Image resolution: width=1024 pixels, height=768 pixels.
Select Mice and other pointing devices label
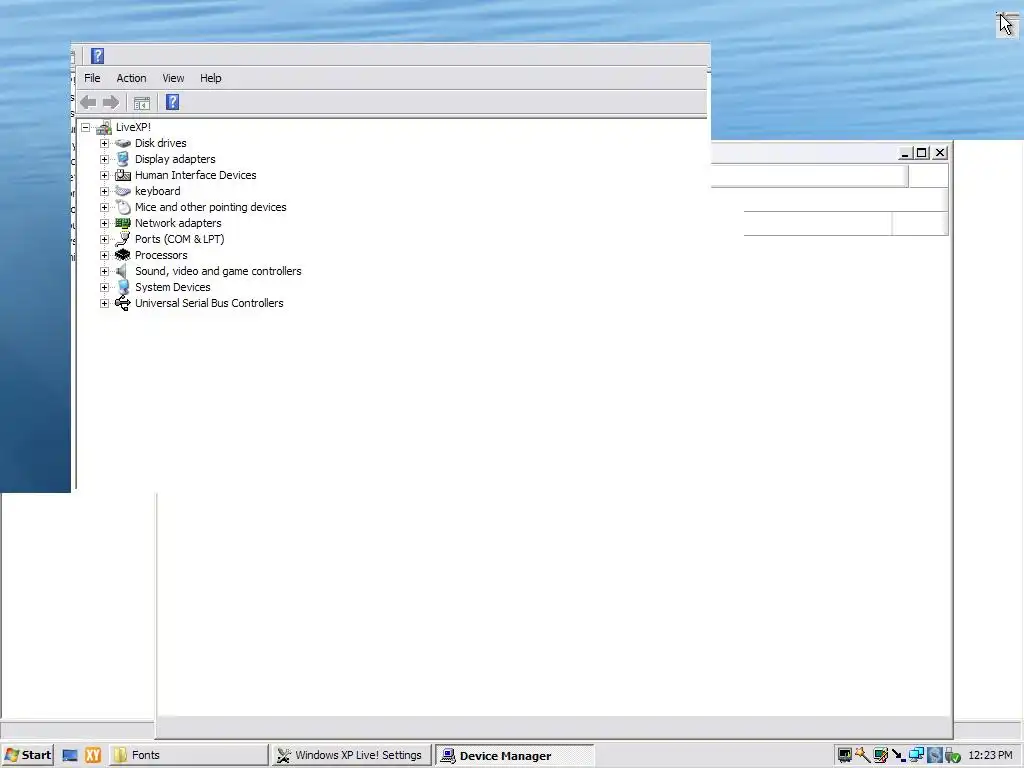pos(210,207)
